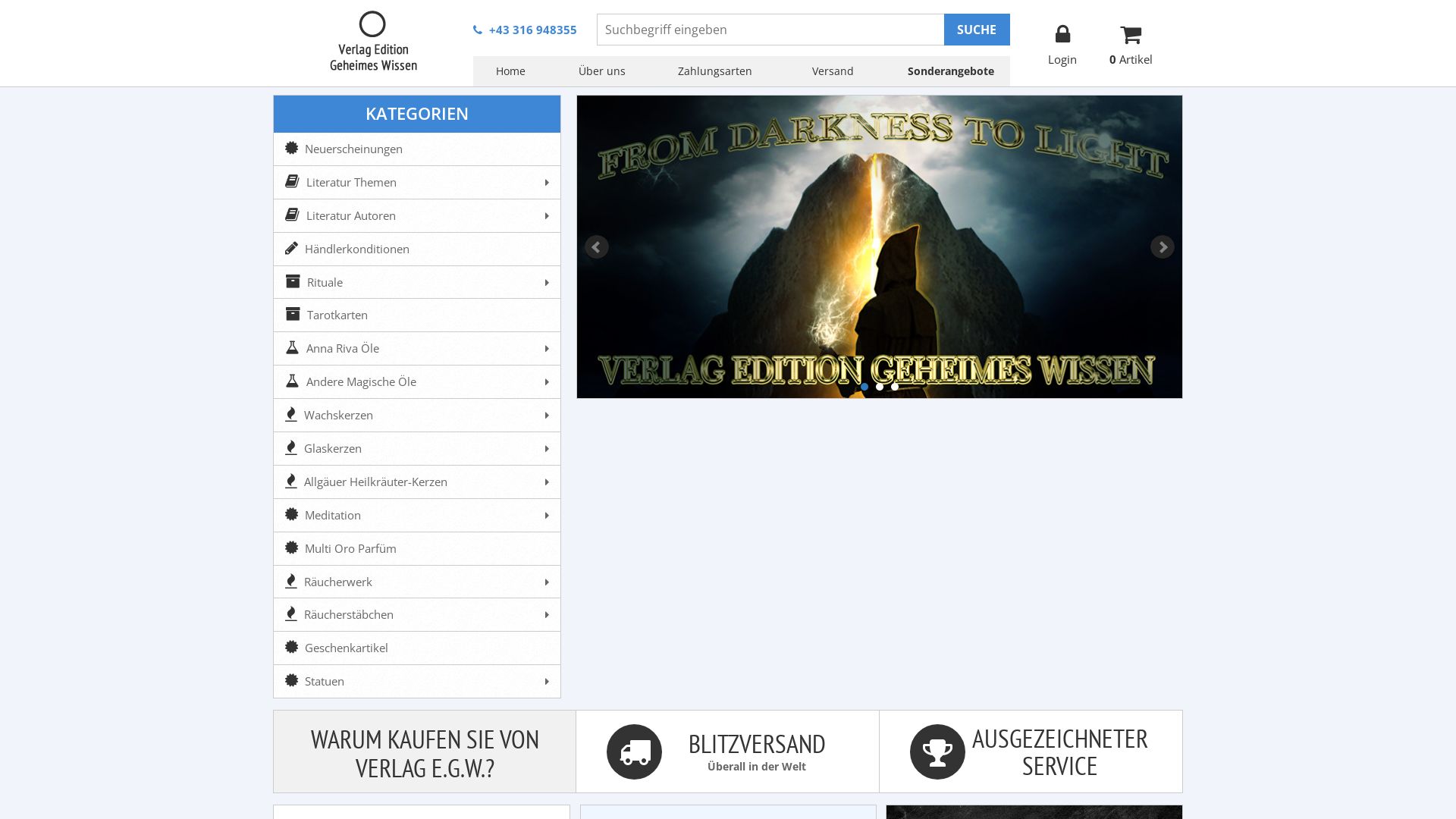Screen dimensions: 1456x819
Task: Click the From Darkness to Light banner
Action: 880,246
